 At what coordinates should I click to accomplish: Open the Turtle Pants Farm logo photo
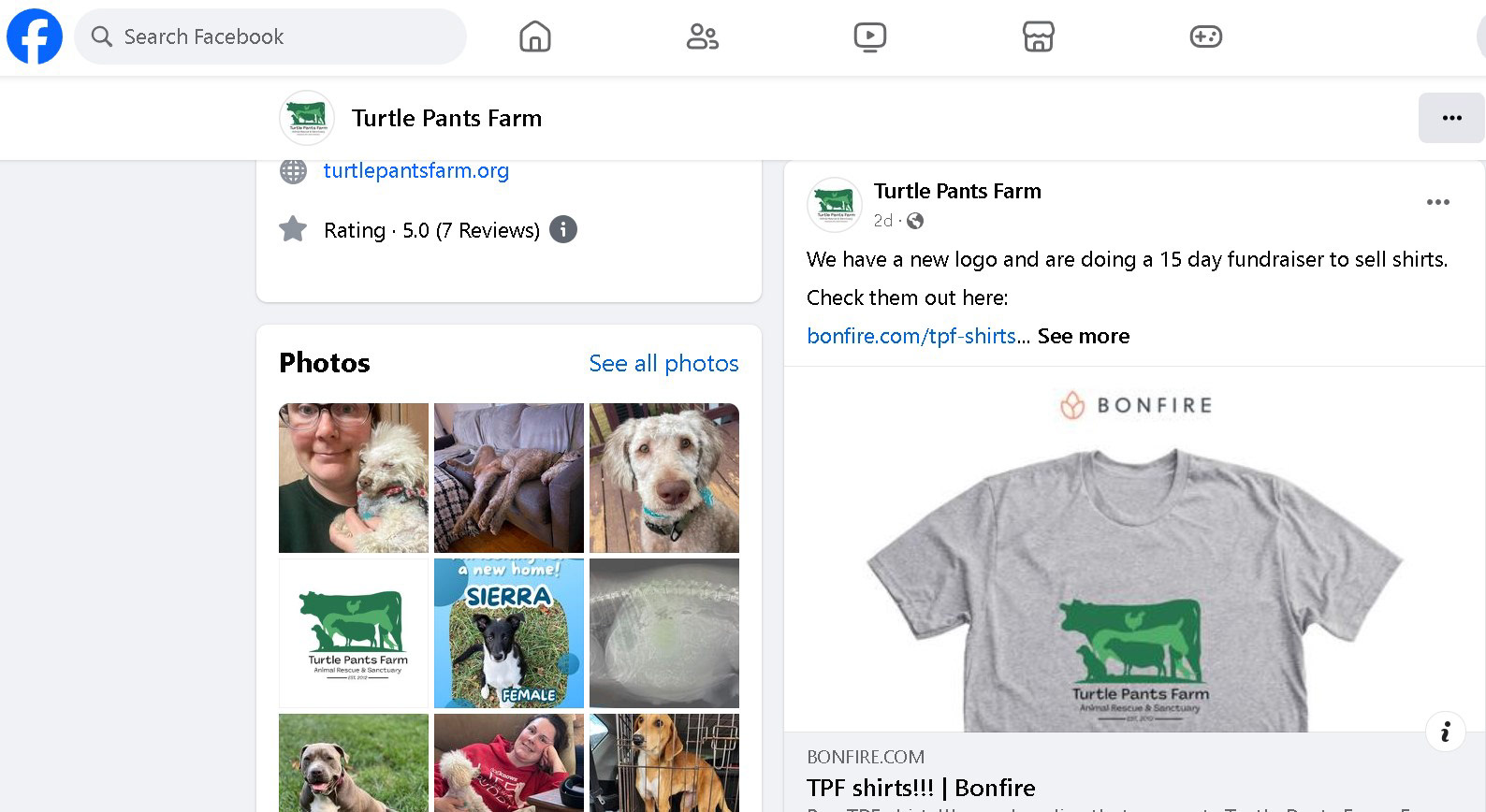(x=354, y=633)
